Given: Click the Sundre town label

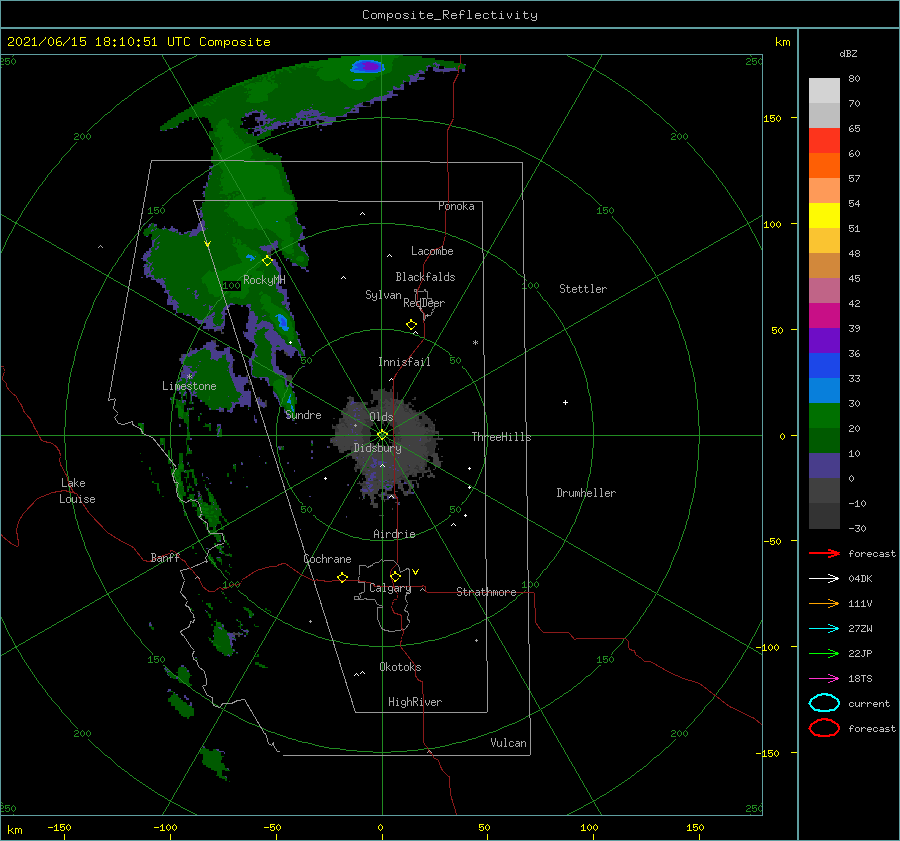Looking at the screenshot, I should [x=303, y=415].
